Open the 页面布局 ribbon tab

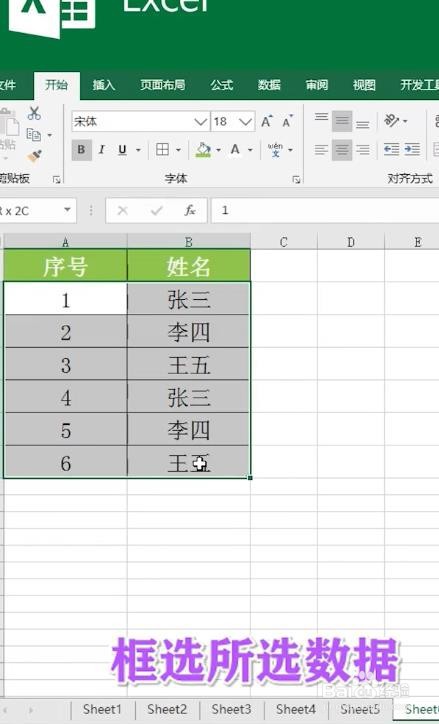click(163, 85)
